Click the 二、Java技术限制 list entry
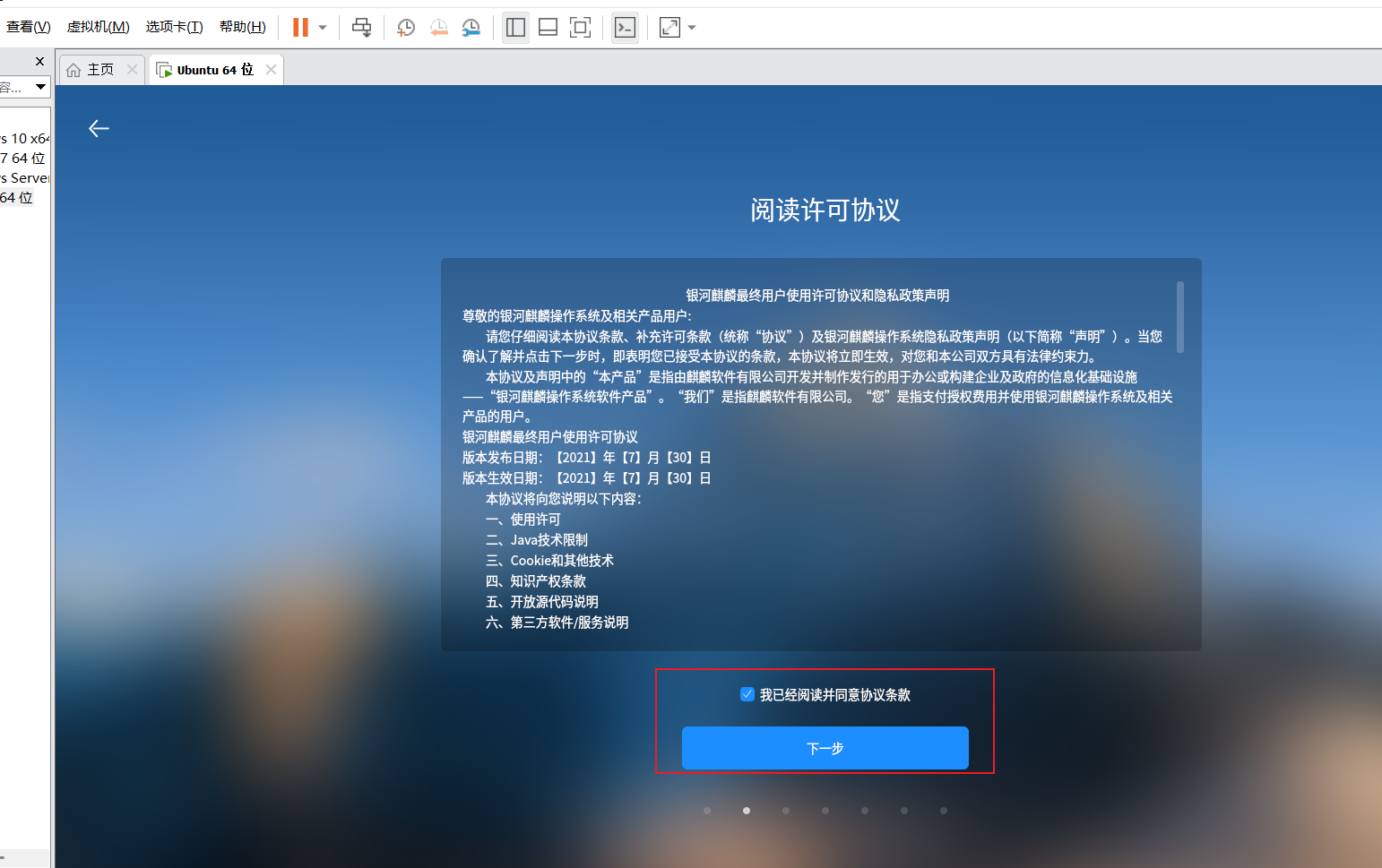The width and height of the screenshot is (1382, 868). point(537,540)
